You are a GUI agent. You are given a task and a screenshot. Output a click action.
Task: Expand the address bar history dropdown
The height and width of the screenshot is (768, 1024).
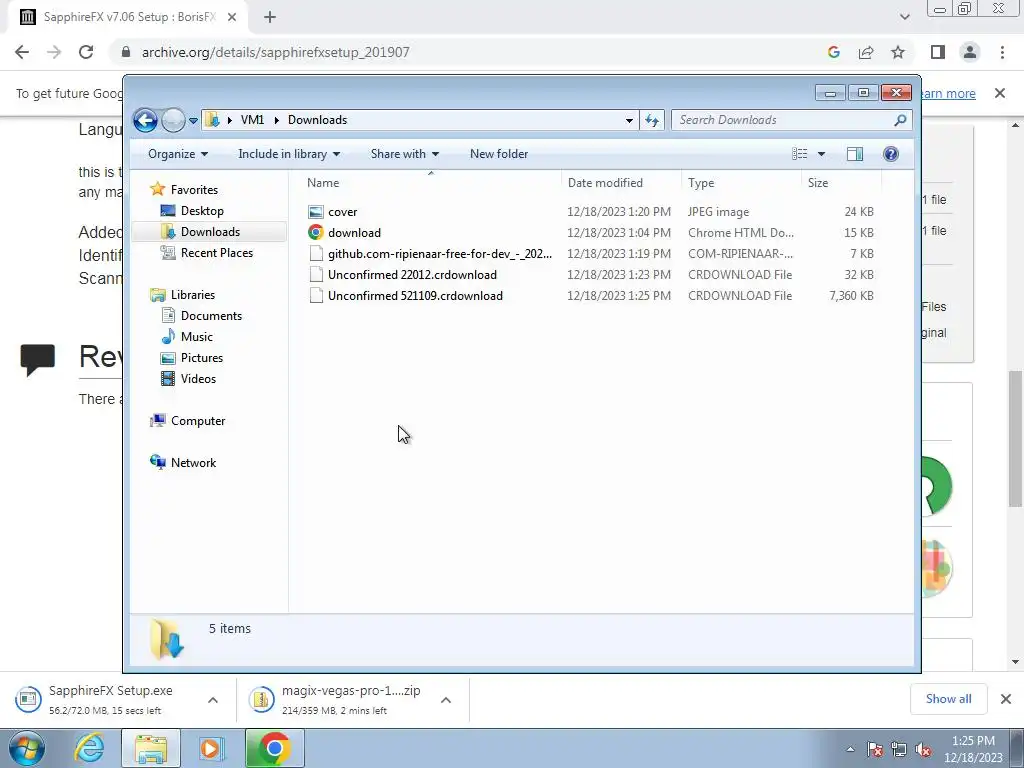click(x=629, y=120)
